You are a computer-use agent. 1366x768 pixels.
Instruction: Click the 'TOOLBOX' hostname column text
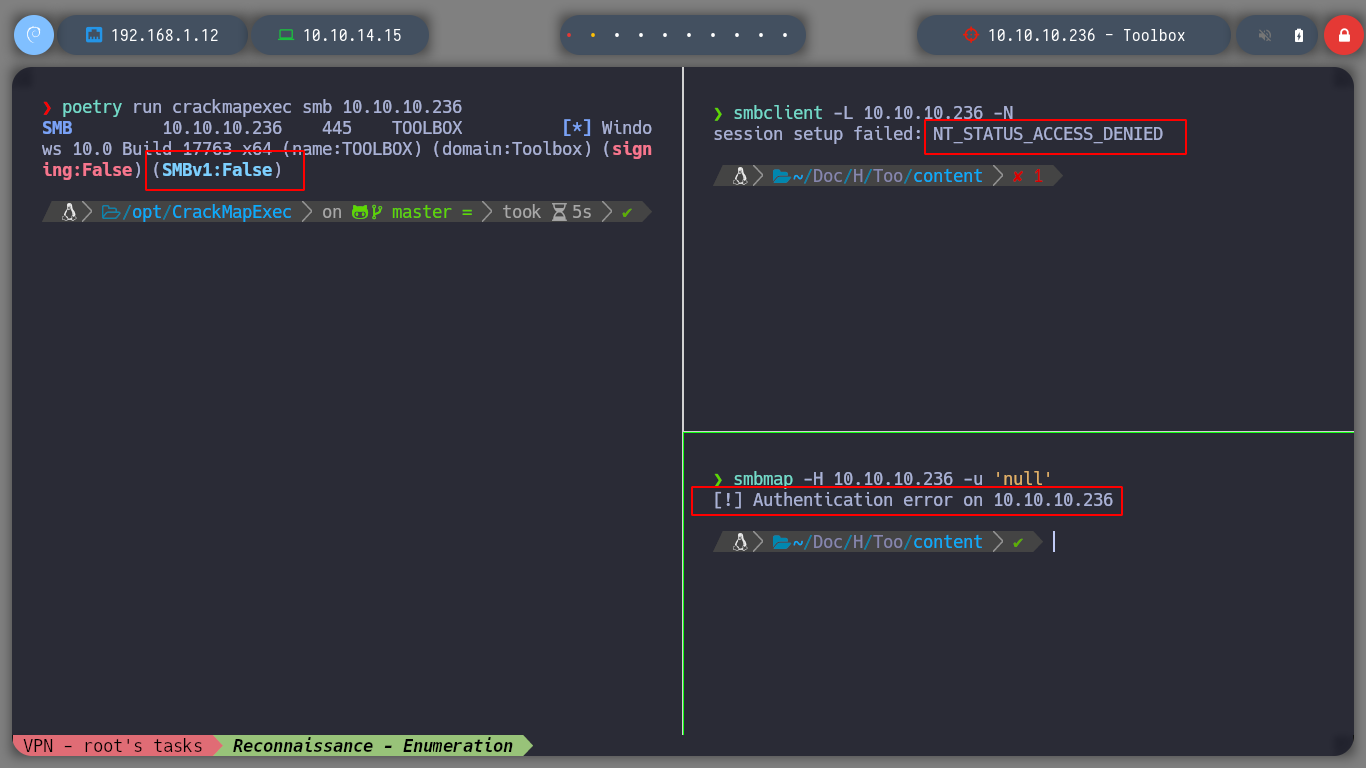[427, 128]
